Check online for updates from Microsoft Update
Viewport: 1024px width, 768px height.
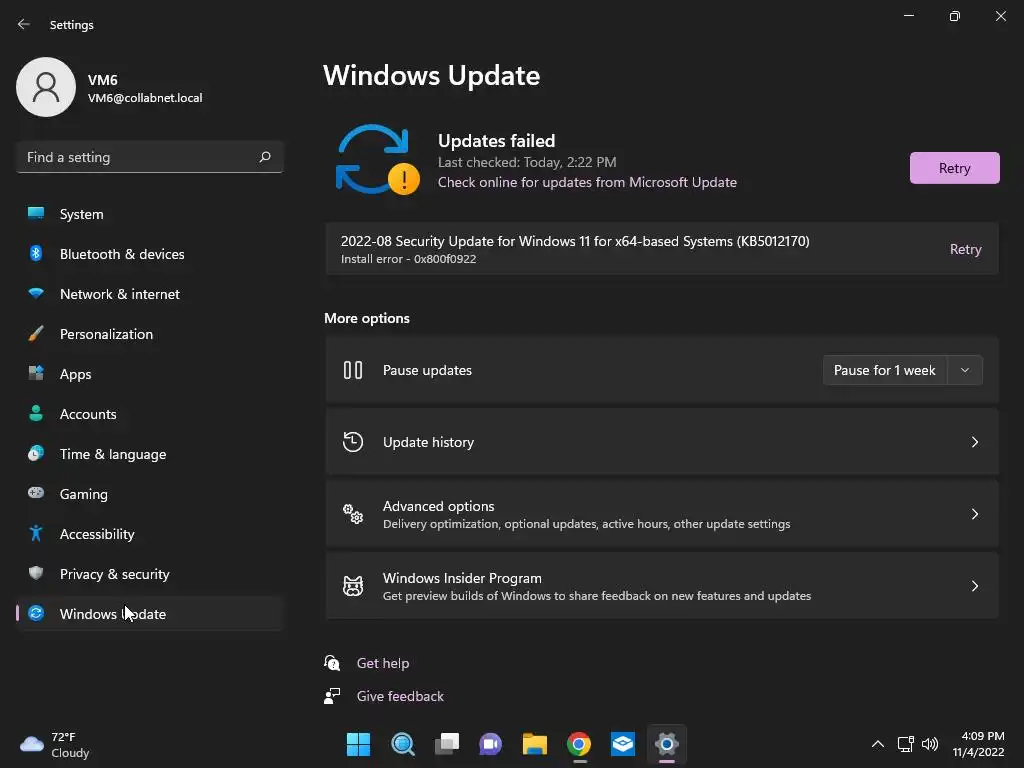tap(587, 182)
